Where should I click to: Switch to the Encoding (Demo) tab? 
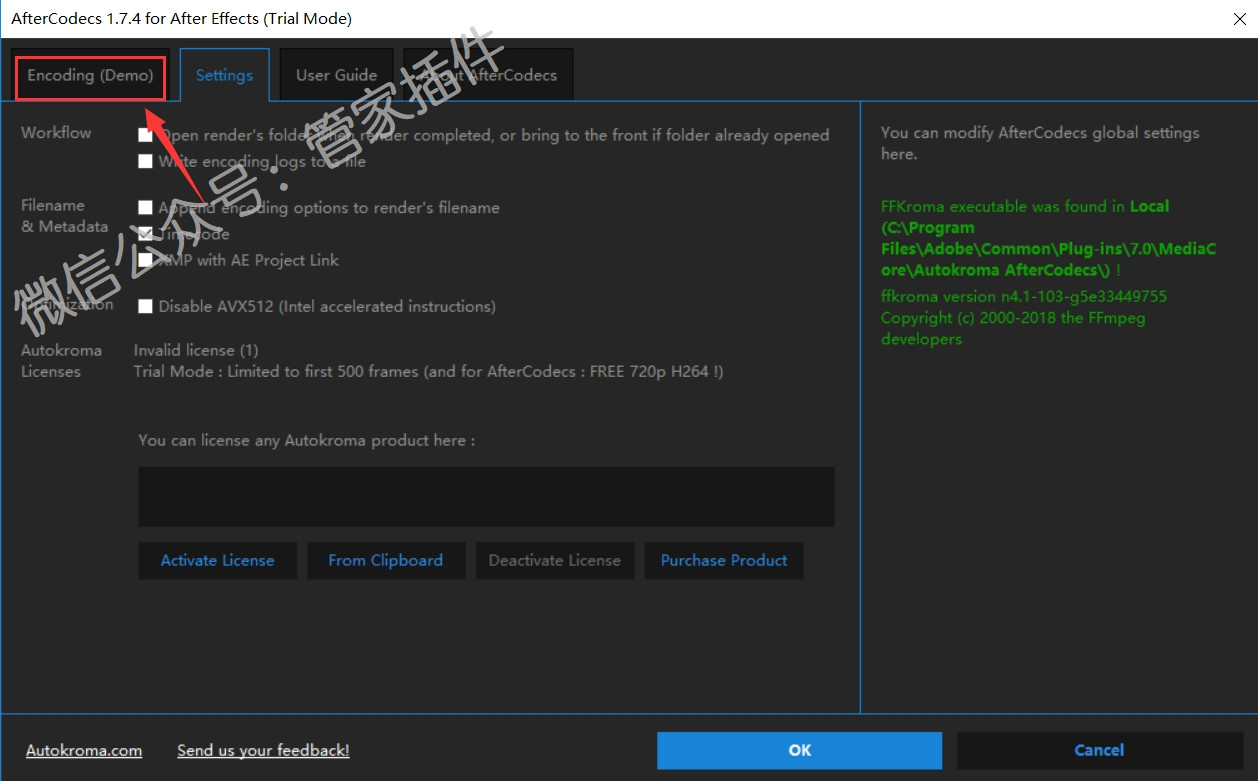(x=90, y=76)
